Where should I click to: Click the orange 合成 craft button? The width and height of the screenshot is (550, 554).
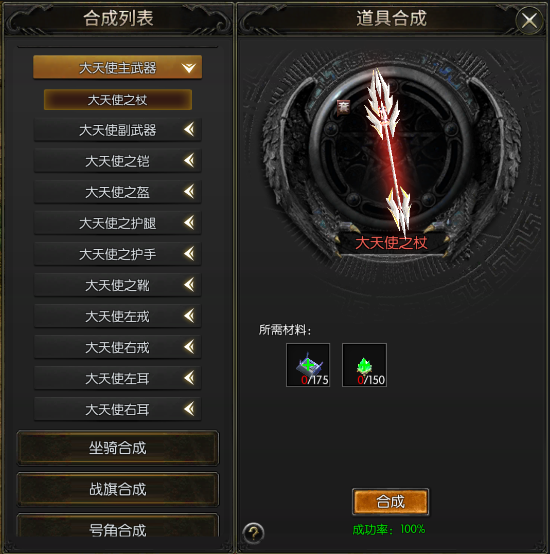[390, 502]
